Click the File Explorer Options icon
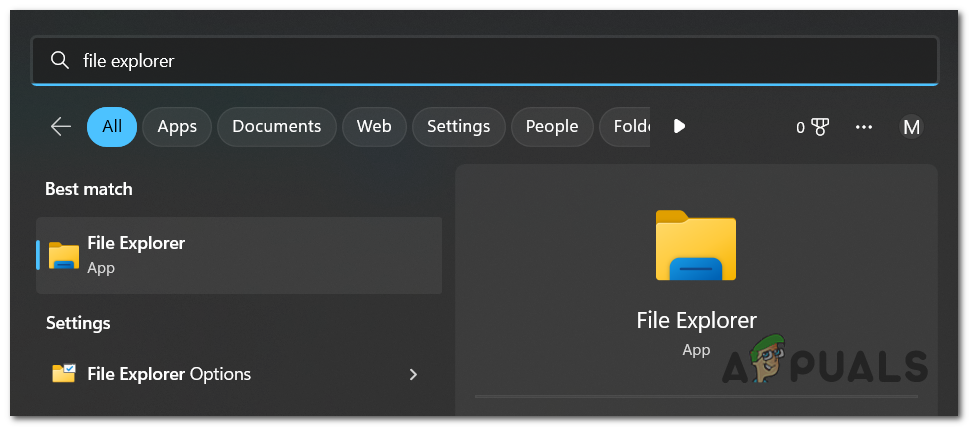The width and height of the screenshot is (969, 427). 64,374
